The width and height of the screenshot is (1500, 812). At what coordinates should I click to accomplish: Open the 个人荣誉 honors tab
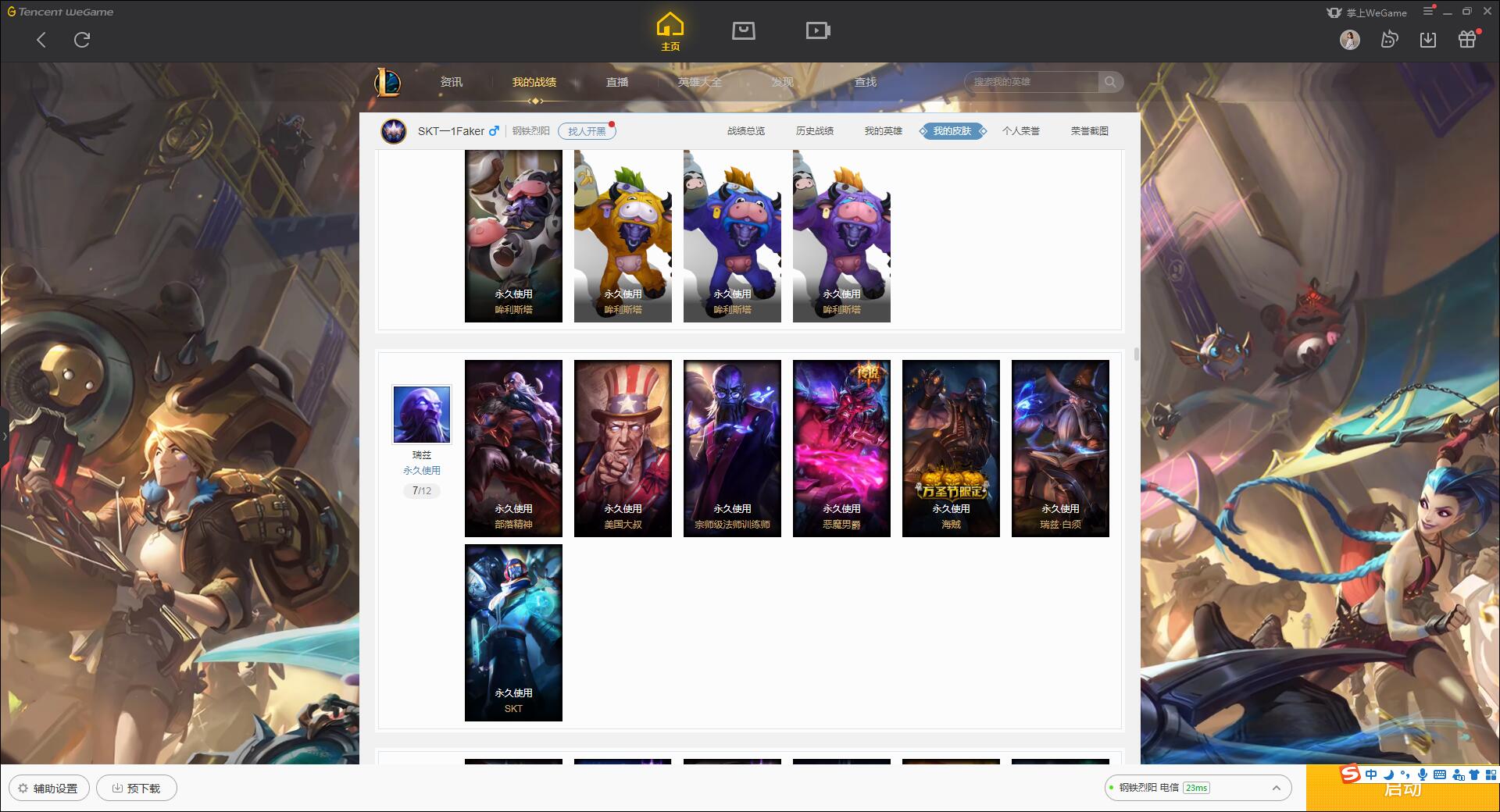(x=1021, y=131)
